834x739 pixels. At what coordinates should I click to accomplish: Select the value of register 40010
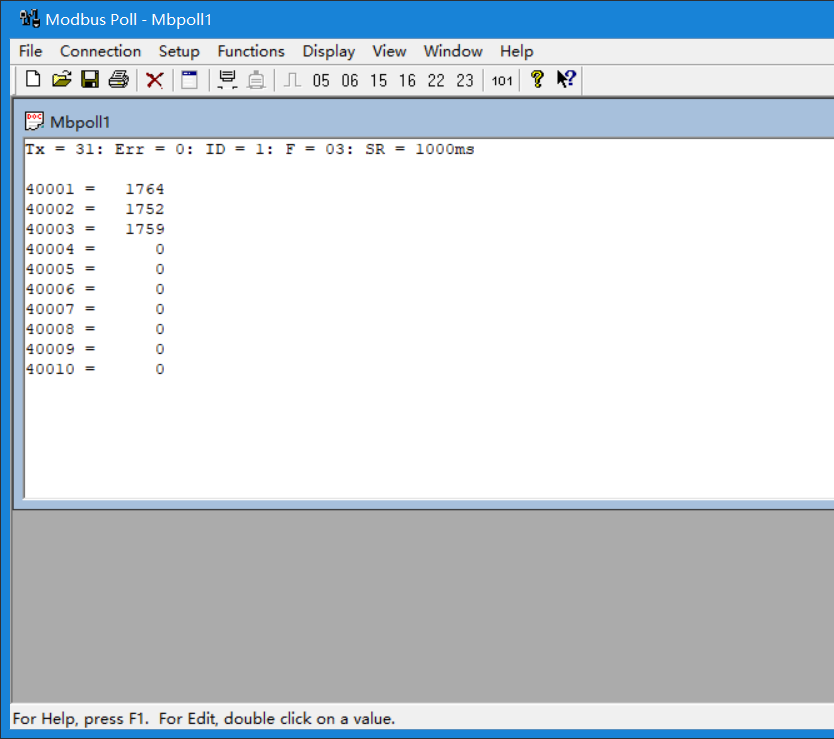160,369
